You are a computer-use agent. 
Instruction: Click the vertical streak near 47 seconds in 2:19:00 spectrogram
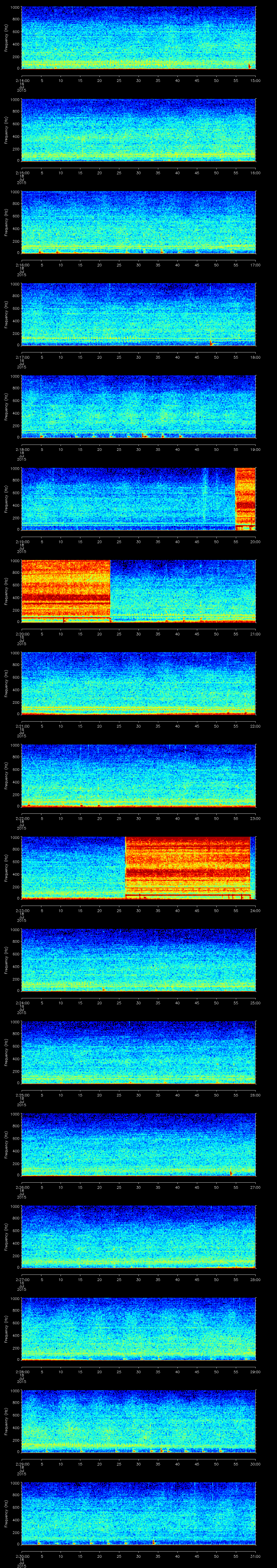pos(205,493)
